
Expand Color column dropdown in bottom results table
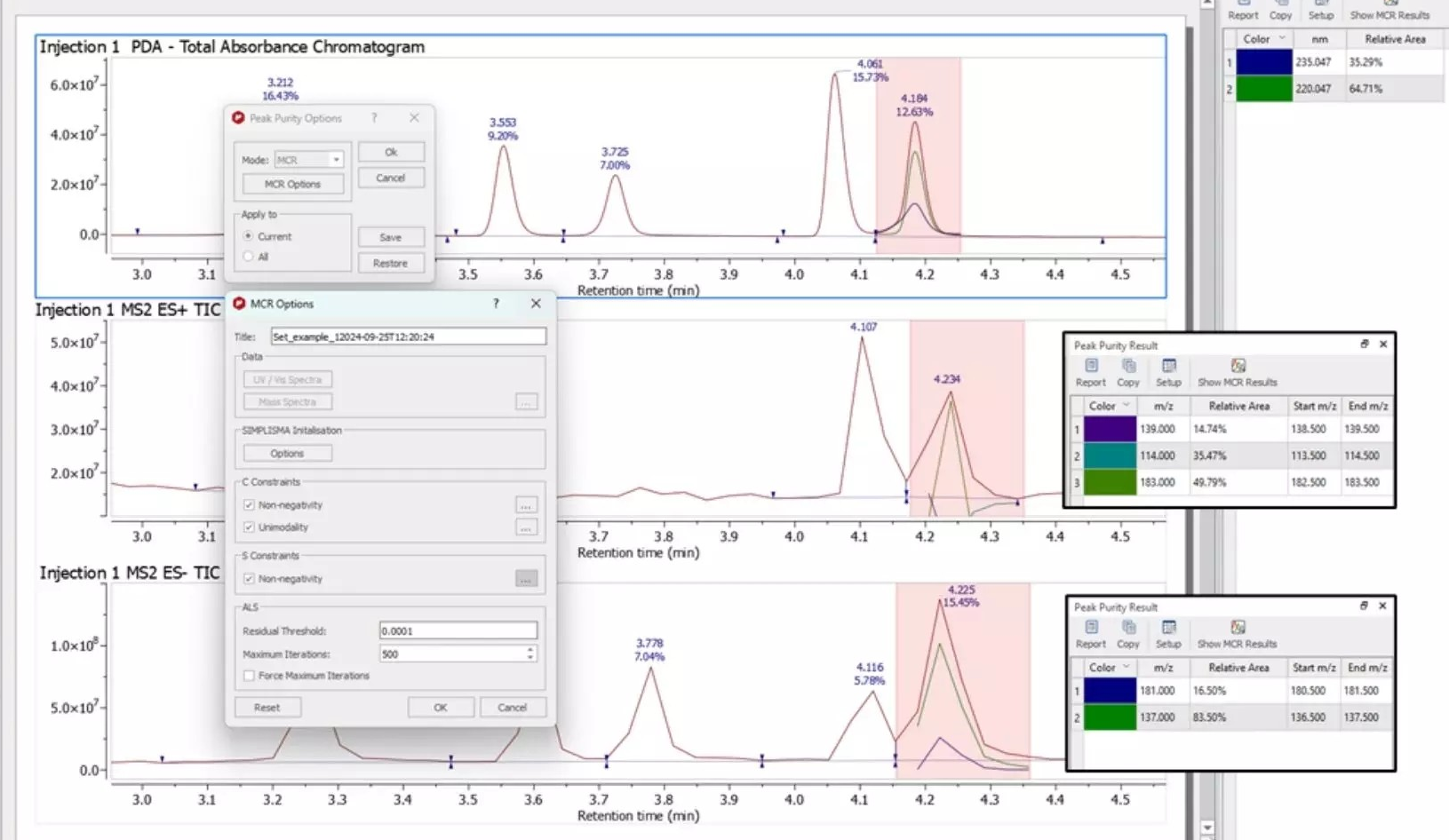[x=1127, y=667]
